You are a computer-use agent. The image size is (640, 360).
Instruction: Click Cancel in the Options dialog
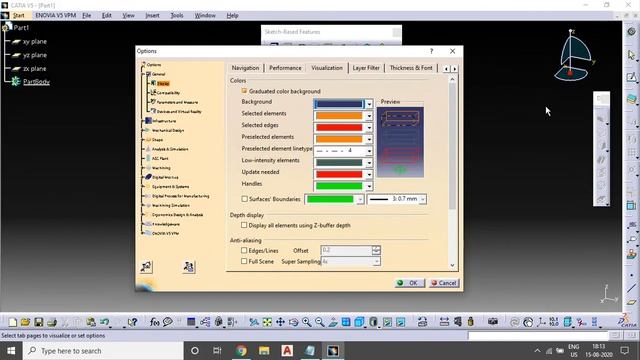pos(444,283)
